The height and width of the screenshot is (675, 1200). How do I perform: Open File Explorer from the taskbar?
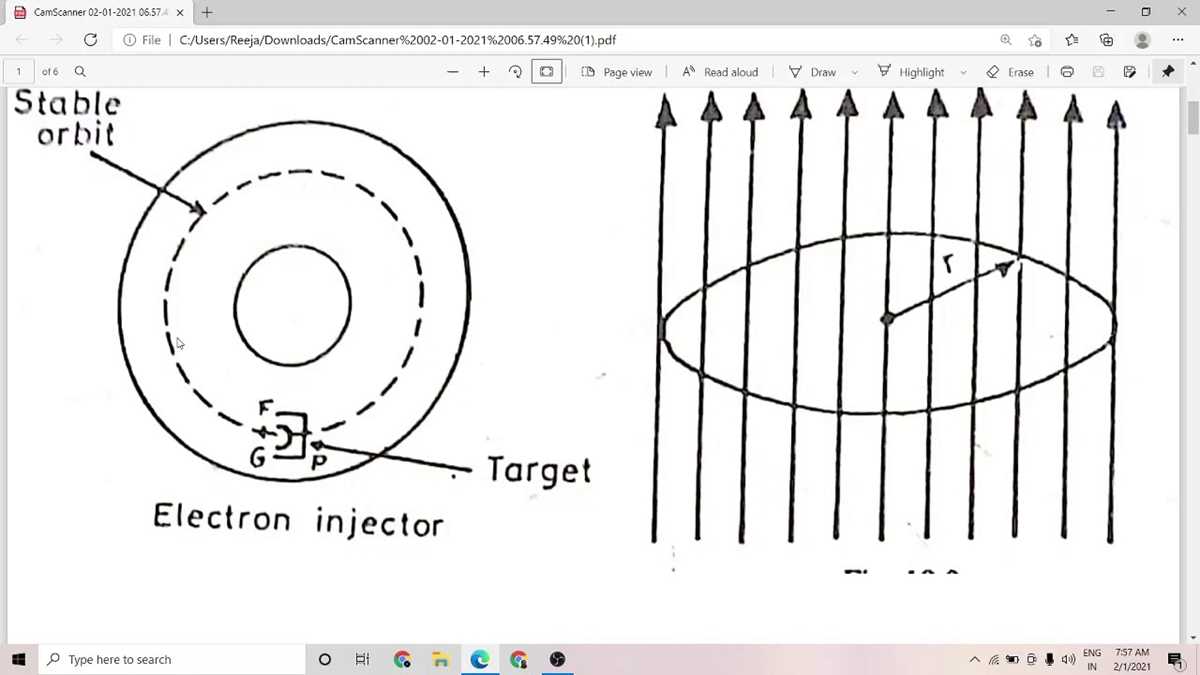click(x=440, y=659)
